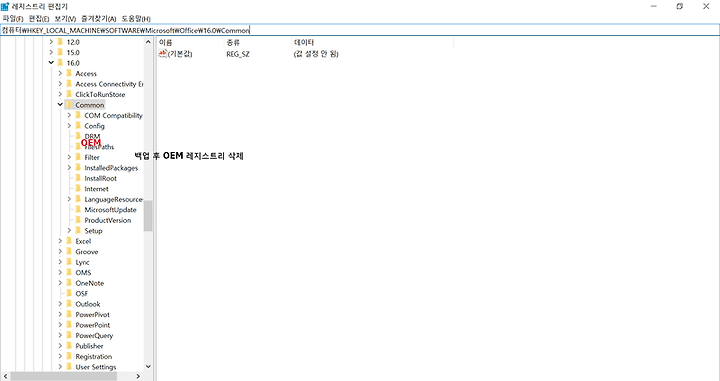Click the Config folder icon
Screen dimensions: 720x381
point(78,126)
